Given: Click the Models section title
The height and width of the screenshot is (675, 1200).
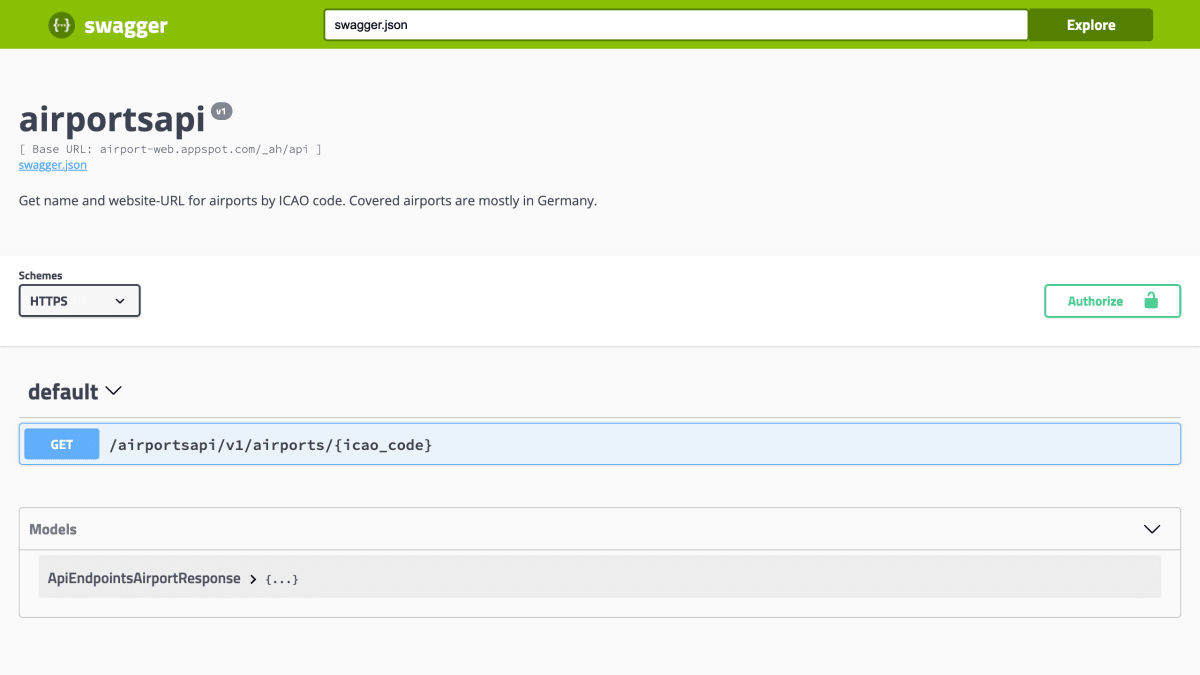Looking at the screenshot, I should click(x=53, y=529).
